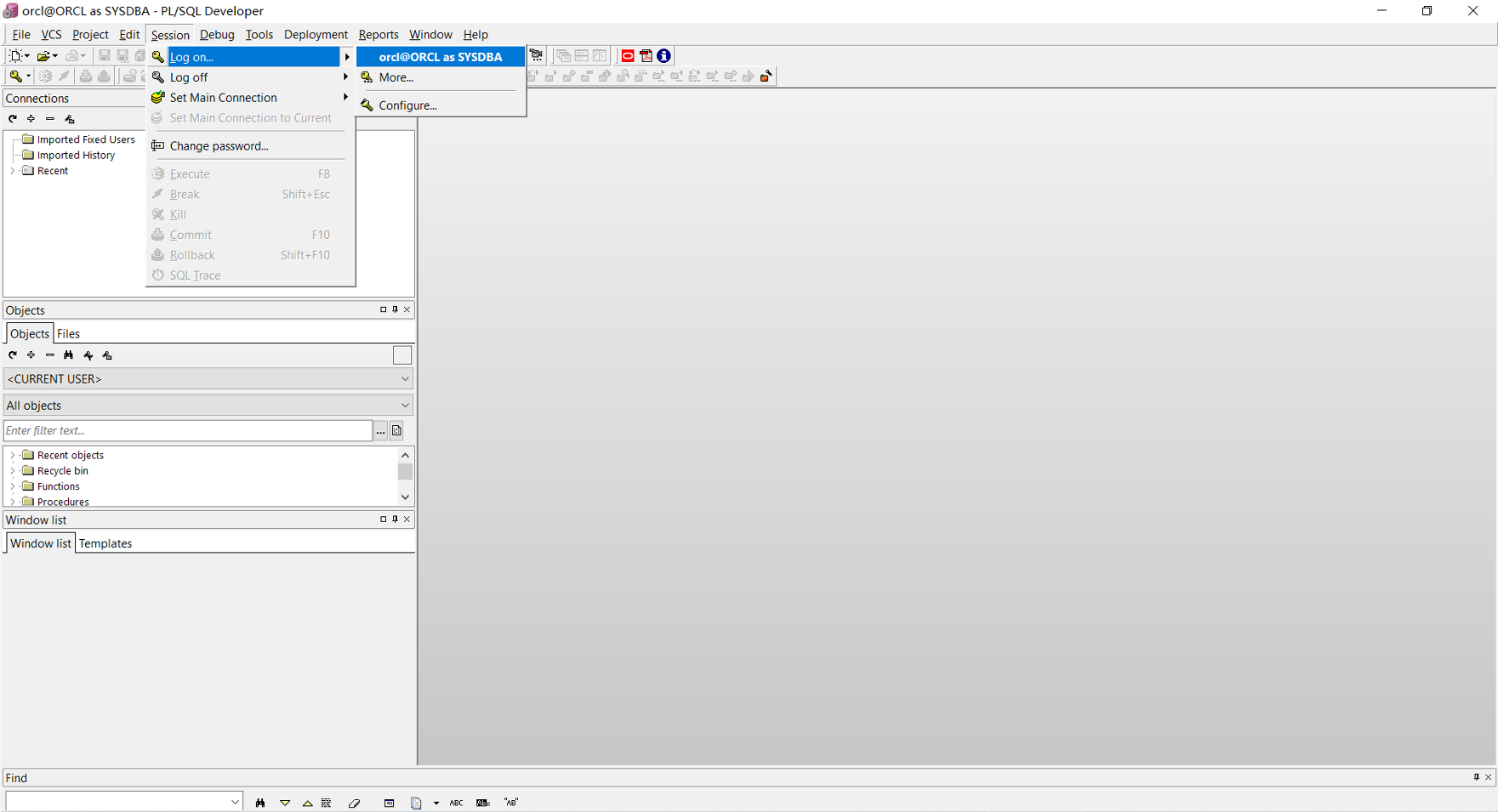Toggle quoted "AB" option in Find bar
Image resolution: width=1498 pixels, height=812 pixels.
pos(511,803)
